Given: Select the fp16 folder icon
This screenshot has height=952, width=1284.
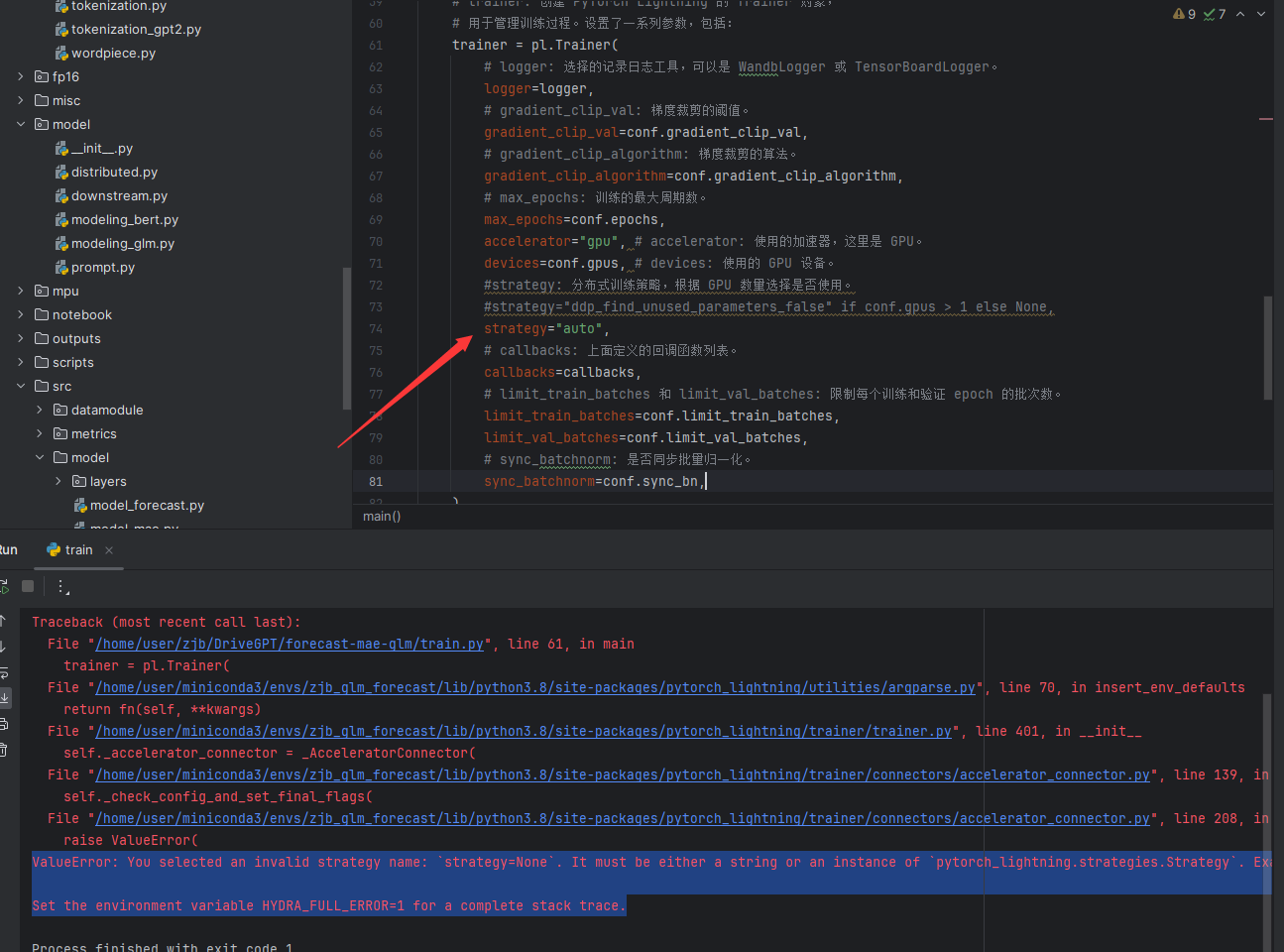Looking at the screenshot, I should pyautogui.click(x=42, y=76).
